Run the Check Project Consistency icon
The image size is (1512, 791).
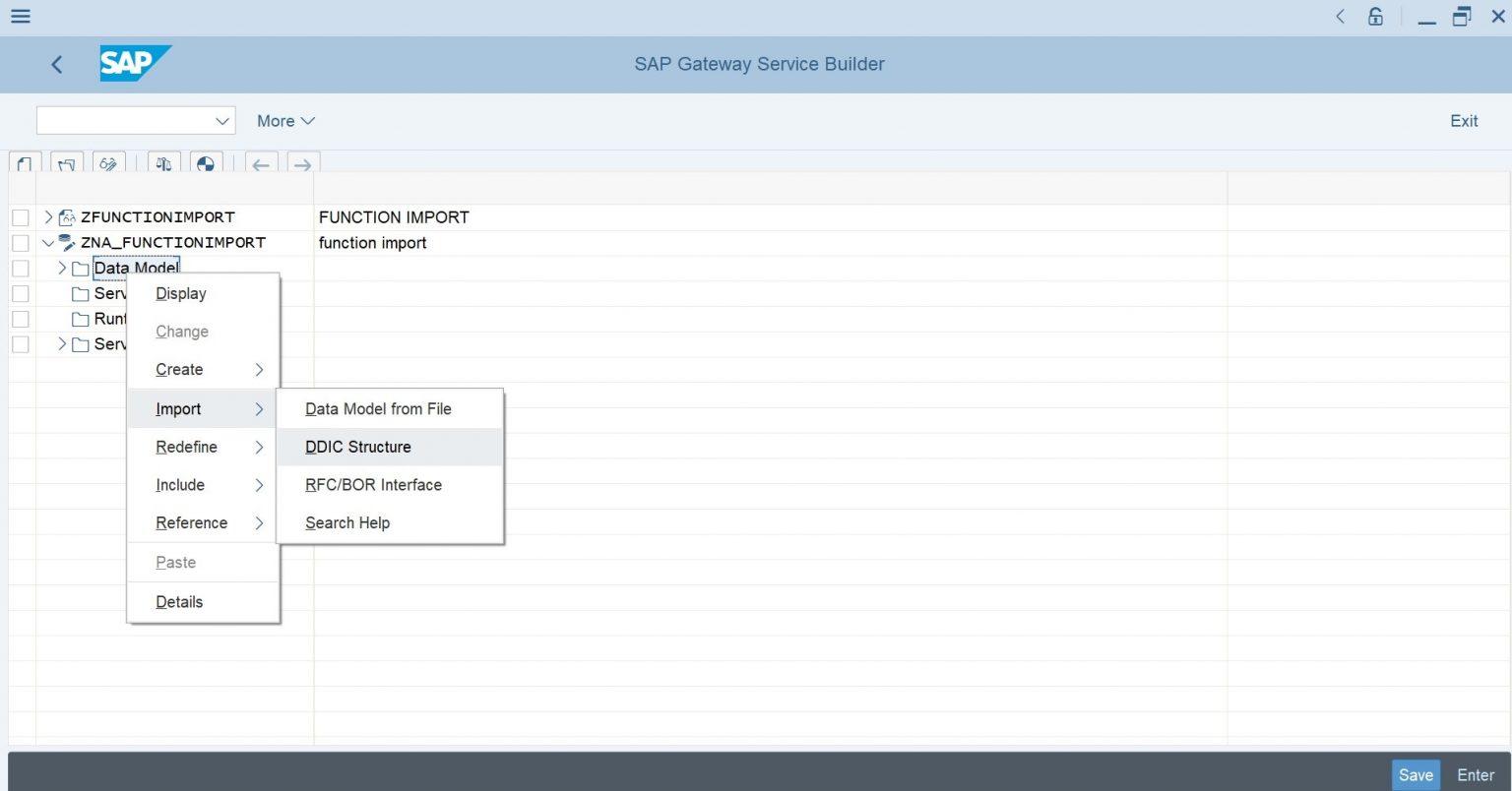(x=163, y=164)
